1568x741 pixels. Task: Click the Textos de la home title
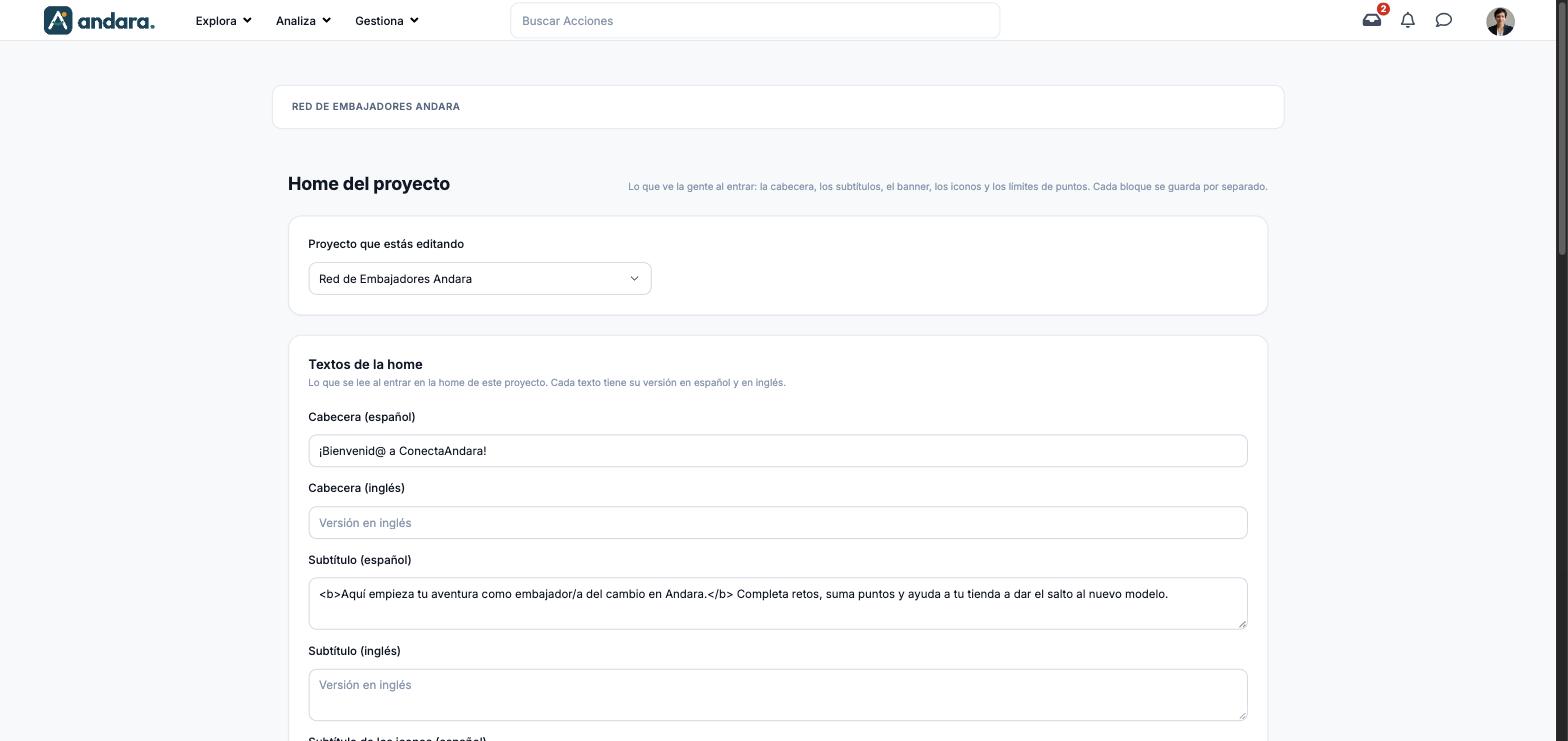click(x=365, y=364)
